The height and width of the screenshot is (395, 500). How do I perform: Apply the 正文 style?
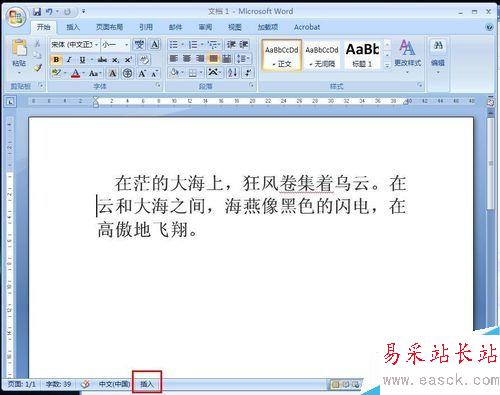pyautogui.click(x=282, y=55)
